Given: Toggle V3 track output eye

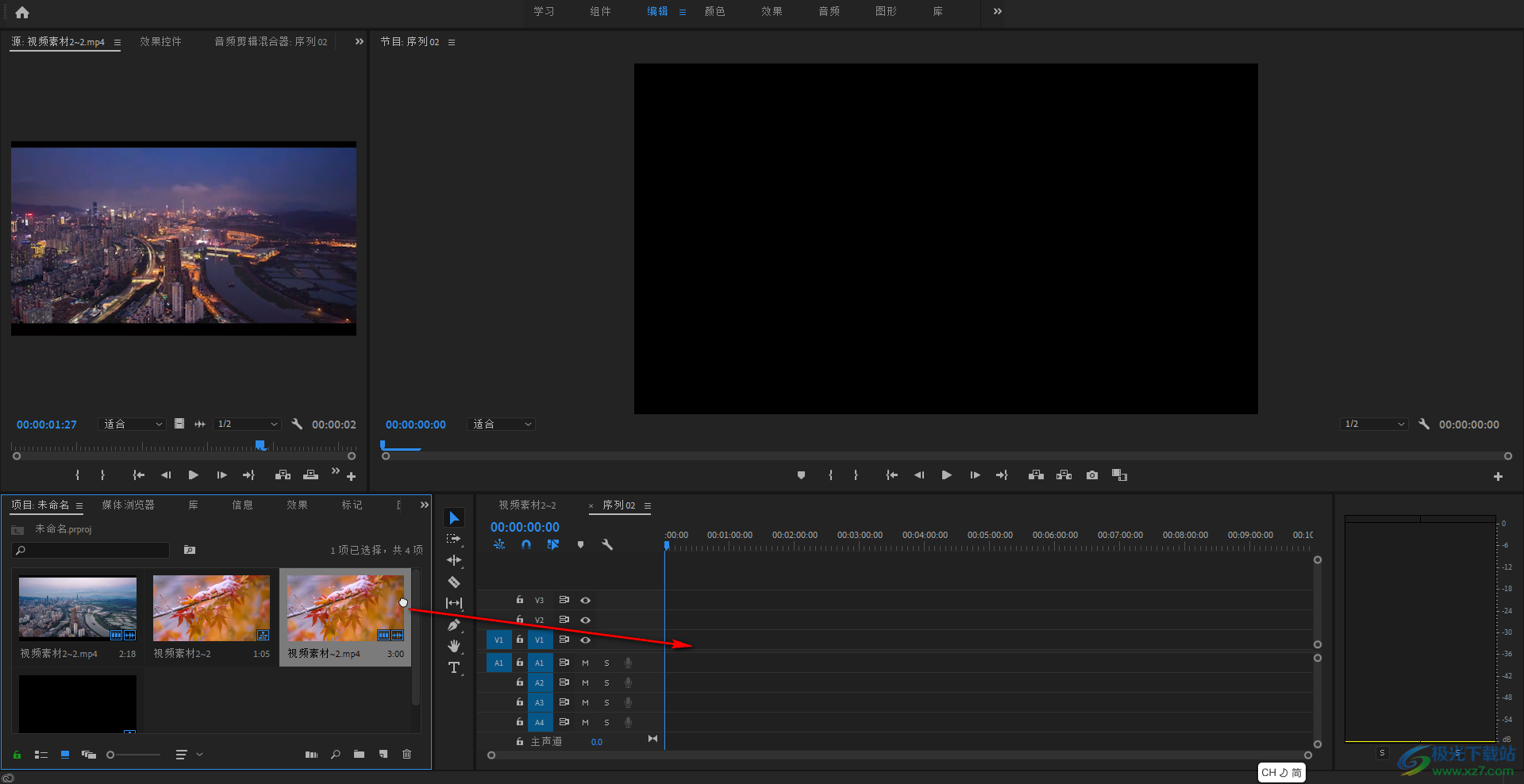Looking at the screenshot, I should (x=585, y=601).
